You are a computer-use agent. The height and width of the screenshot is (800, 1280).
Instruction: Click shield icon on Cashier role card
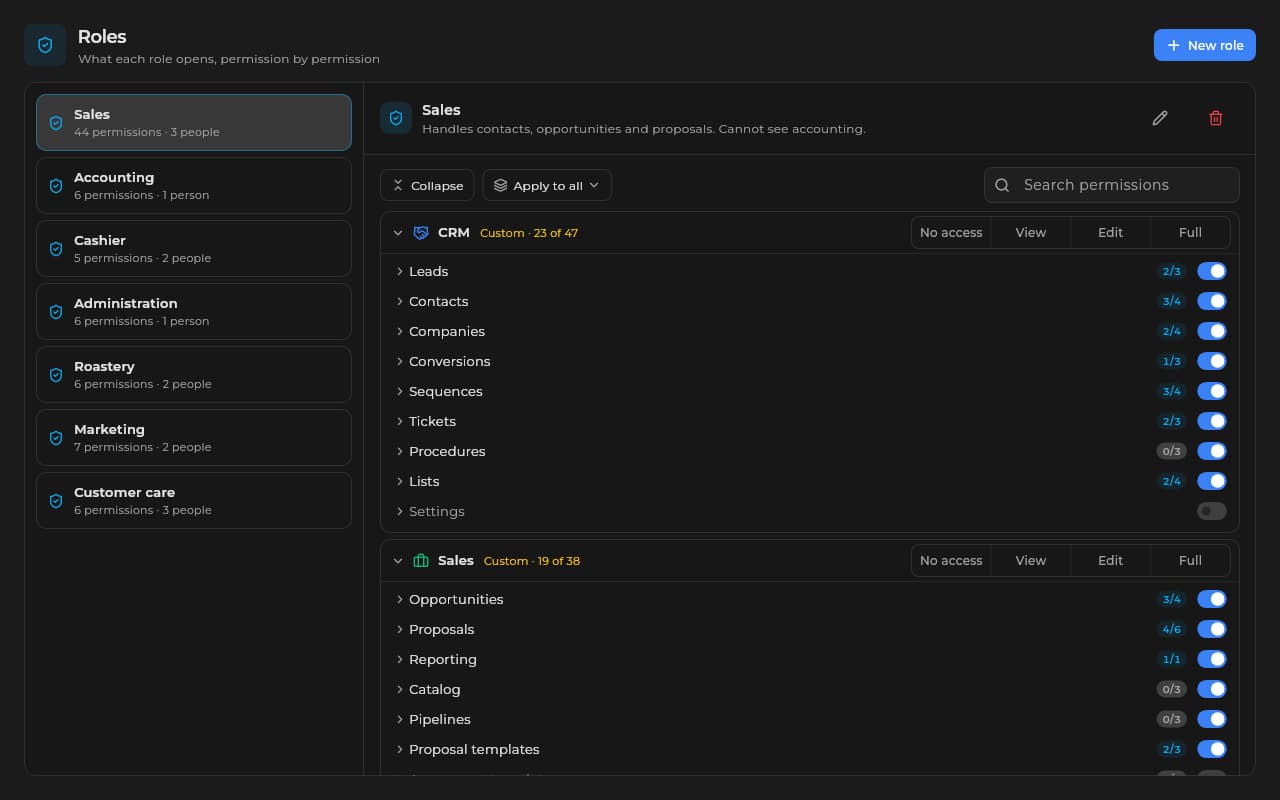pyautogui.click(x=56, y=249)
